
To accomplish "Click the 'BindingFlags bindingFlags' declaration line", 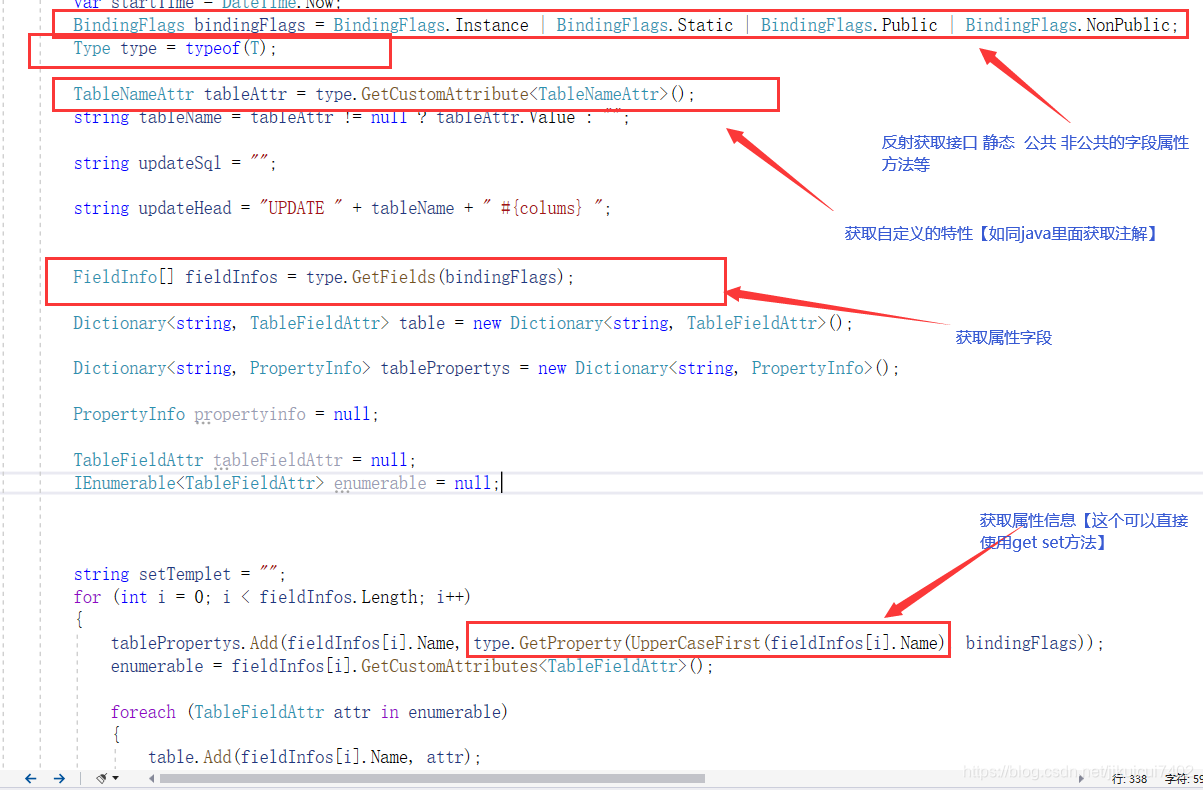I will tap(626, 25).
